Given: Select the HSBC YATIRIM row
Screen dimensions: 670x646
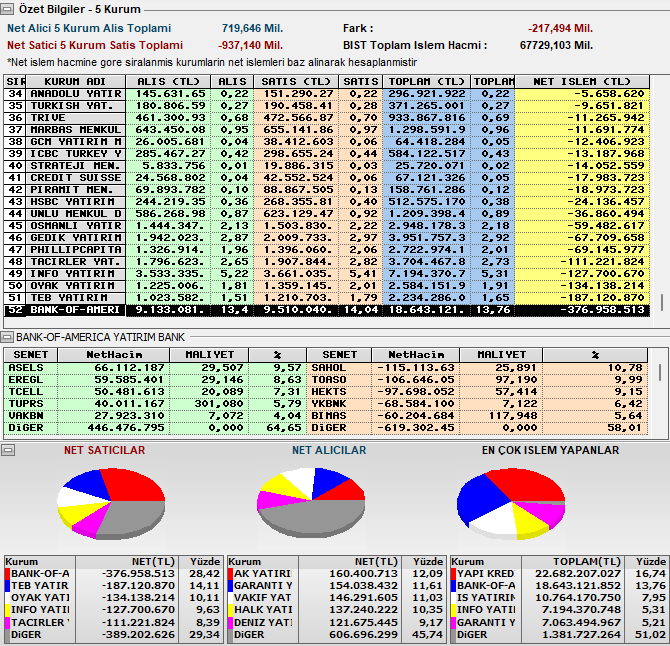Looking at the screenshot, I should 327,202.
